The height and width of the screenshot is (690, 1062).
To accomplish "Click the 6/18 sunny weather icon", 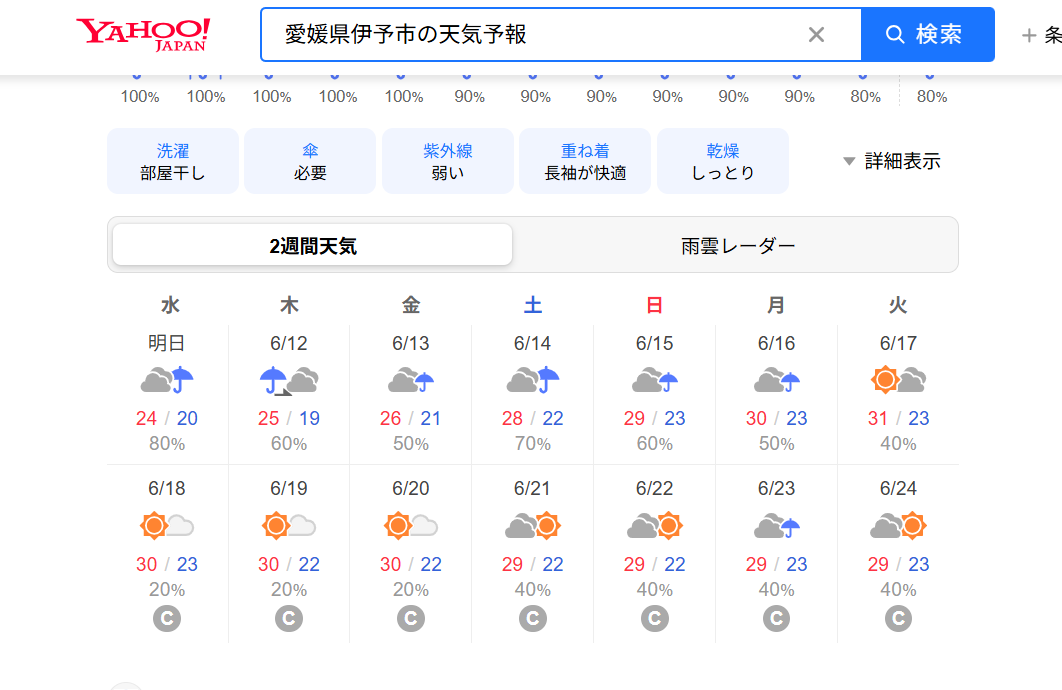I will tap(167, 525).
